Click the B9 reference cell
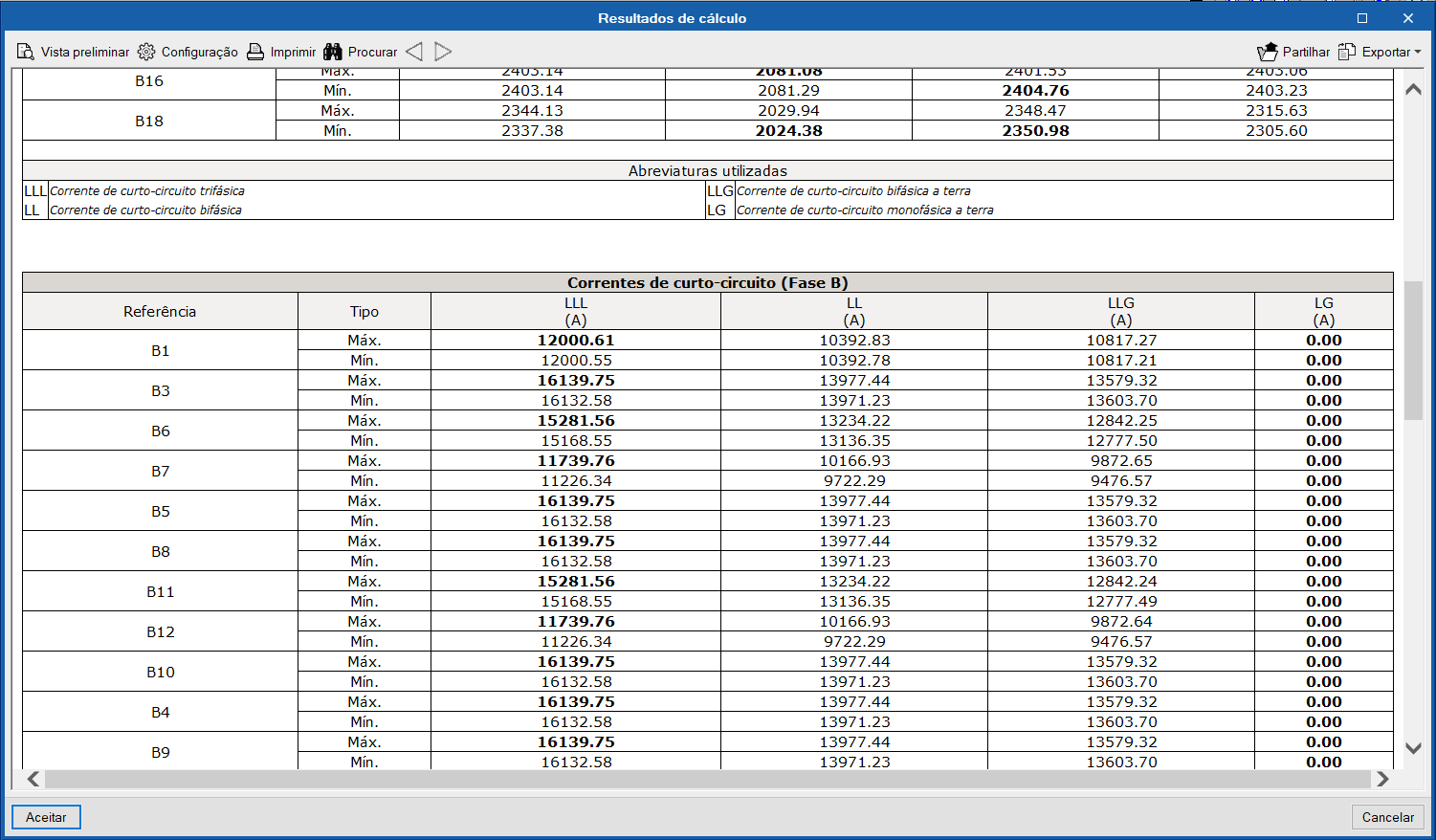This screenshot has height=840, width=1436. [160, 752]
